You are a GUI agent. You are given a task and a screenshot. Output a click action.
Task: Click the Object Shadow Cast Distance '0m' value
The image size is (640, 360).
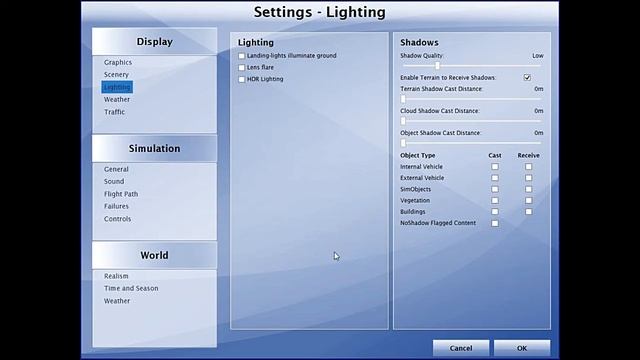coord(539,133)
